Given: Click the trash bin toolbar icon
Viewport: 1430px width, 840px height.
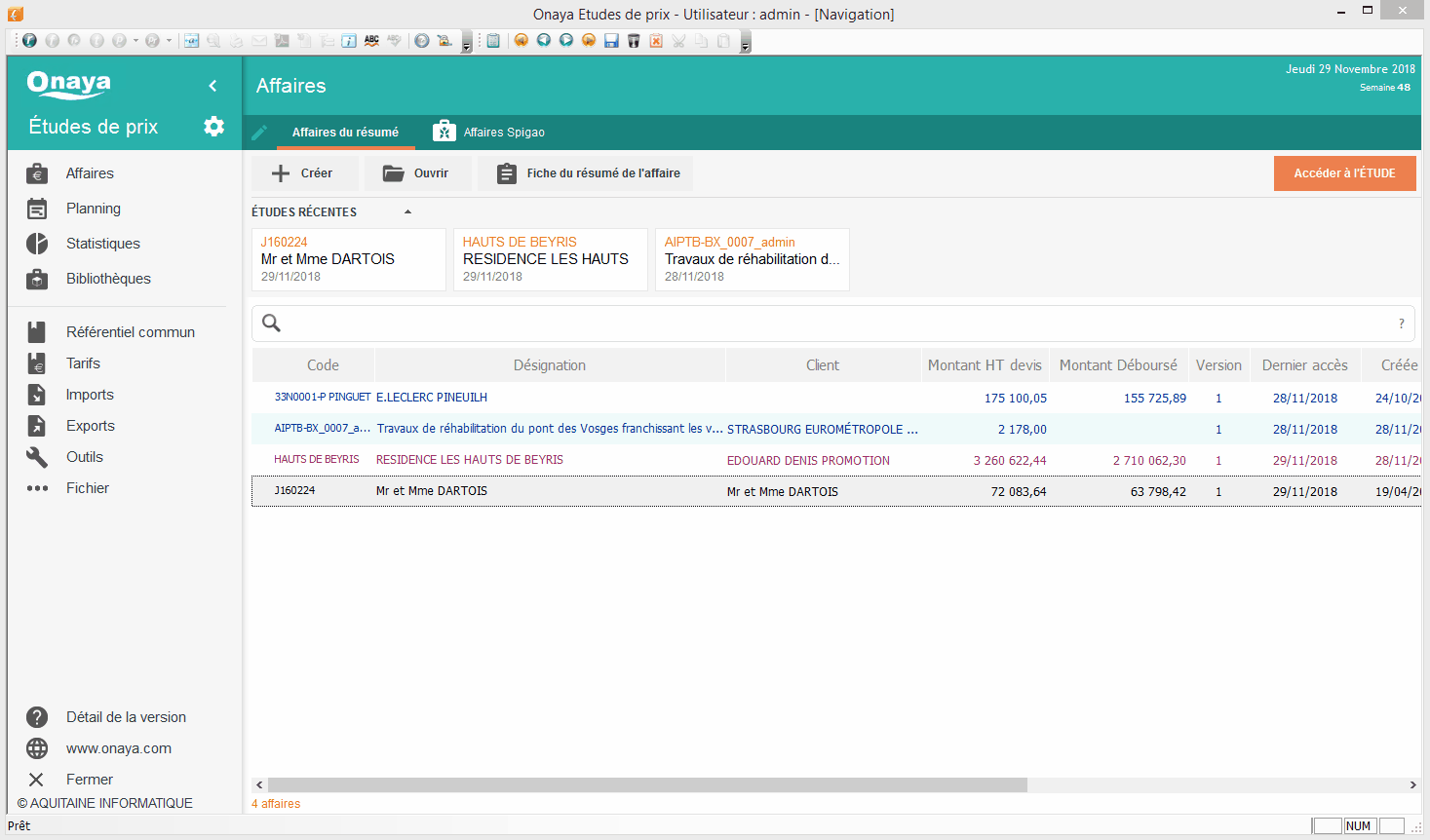Looking at the screenshot, I should point(634,41).
